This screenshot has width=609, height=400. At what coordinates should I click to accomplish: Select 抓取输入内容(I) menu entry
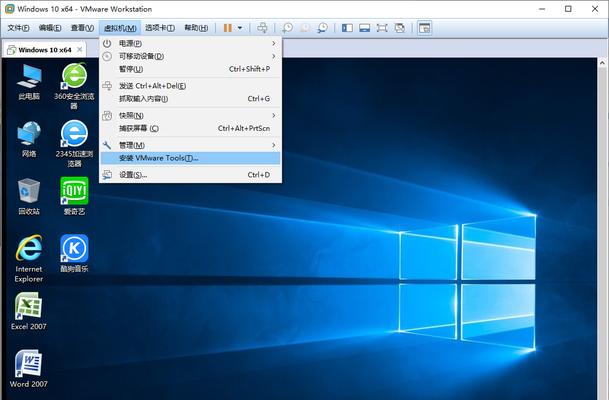[190, 99]
